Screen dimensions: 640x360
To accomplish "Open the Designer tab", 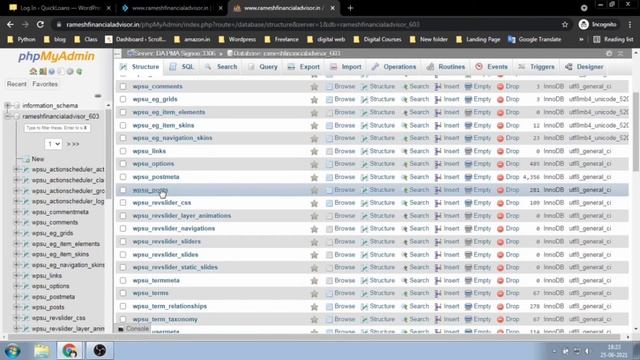I will click(584, 67).
